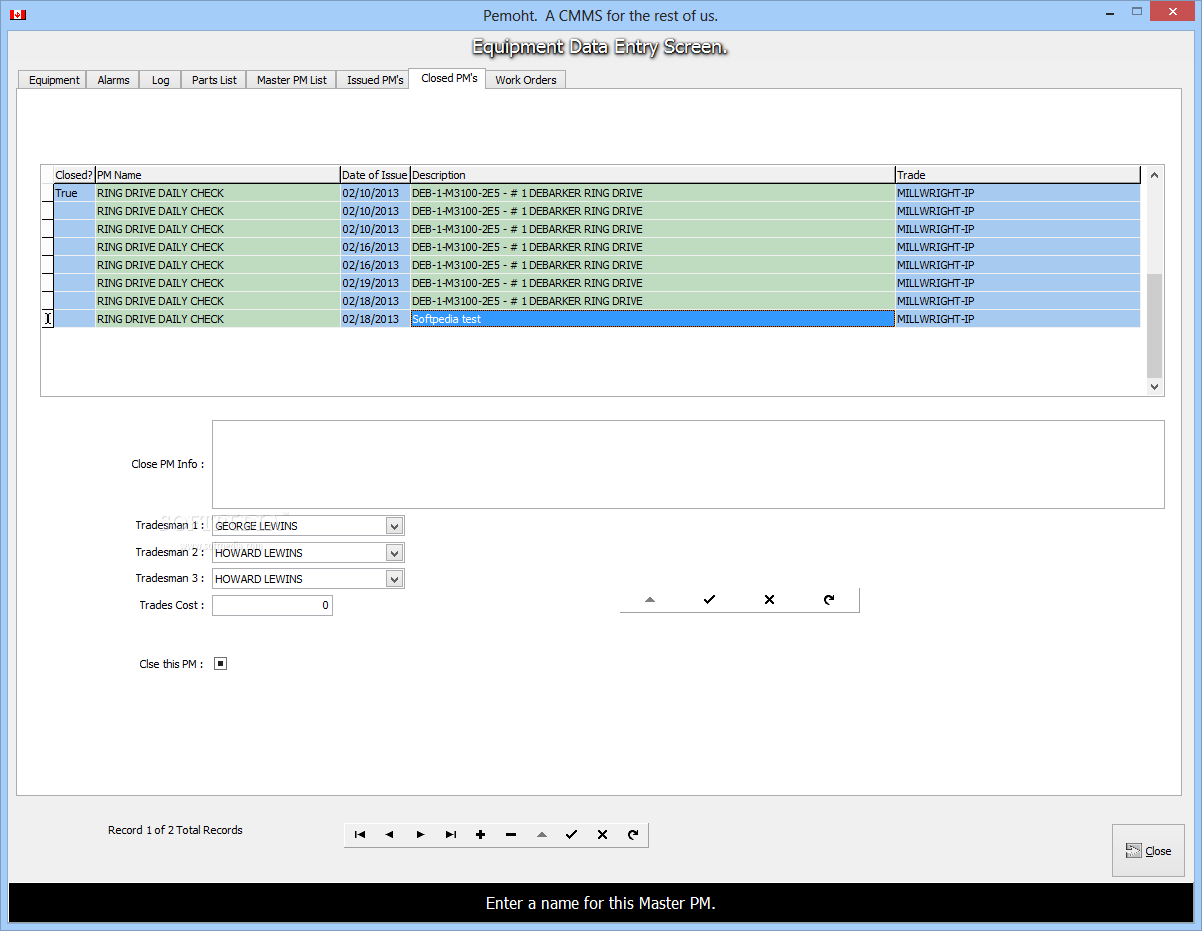The height and width of the screenshot is (931, 1202).
Task: Toggle the Clse this PM checkbox
Action: [x=221, y=663]
